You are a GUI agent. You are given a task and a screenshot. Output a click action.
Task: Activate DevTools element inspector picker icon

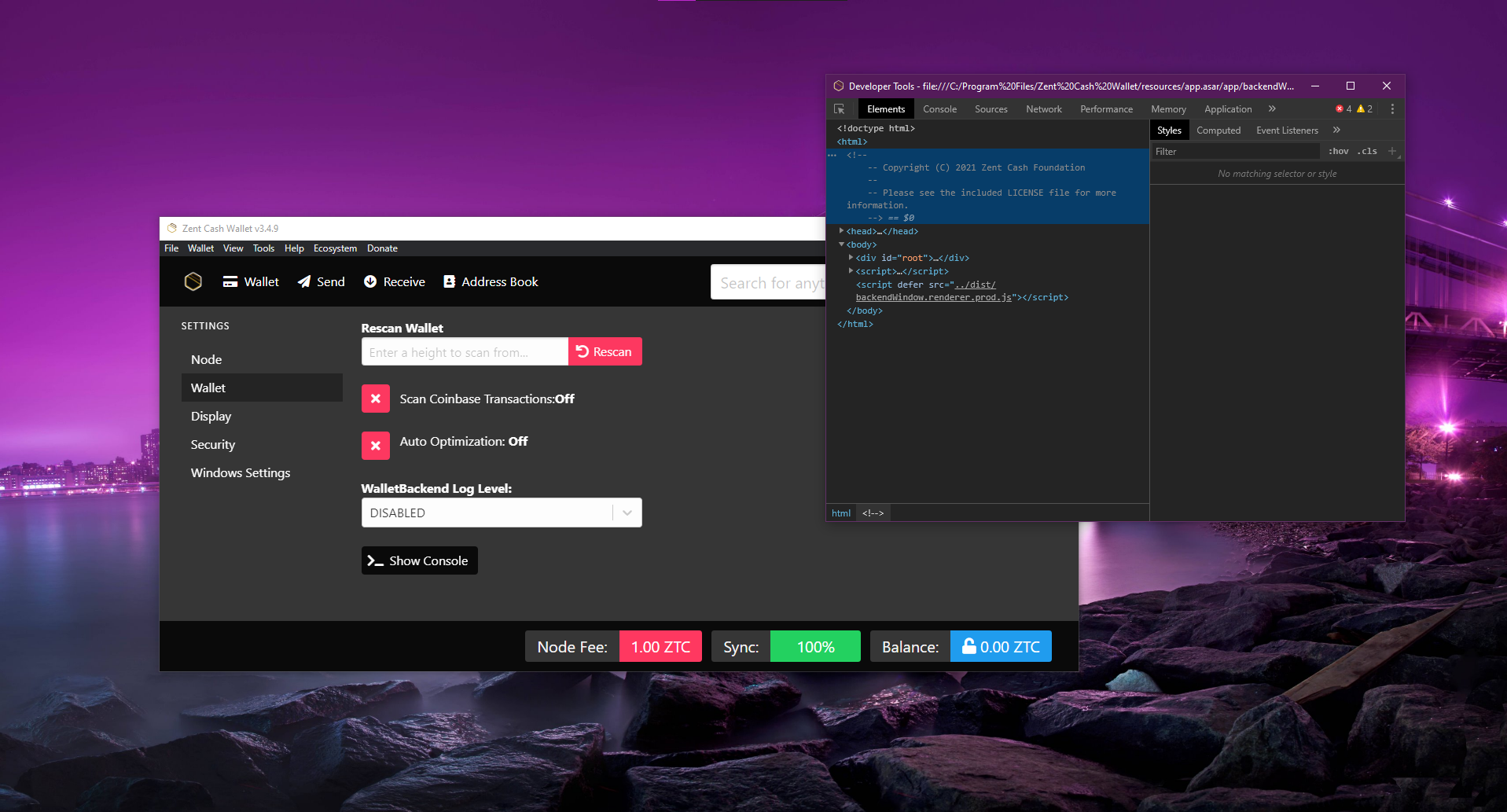point(840,109)
